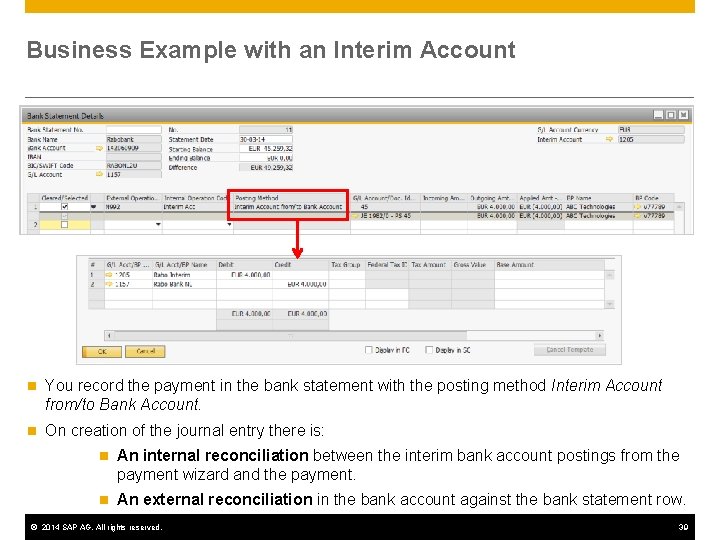The image size is (720, 540).
Task: Click the Cleared/Selected column header
Action: (x=65, y=198)
